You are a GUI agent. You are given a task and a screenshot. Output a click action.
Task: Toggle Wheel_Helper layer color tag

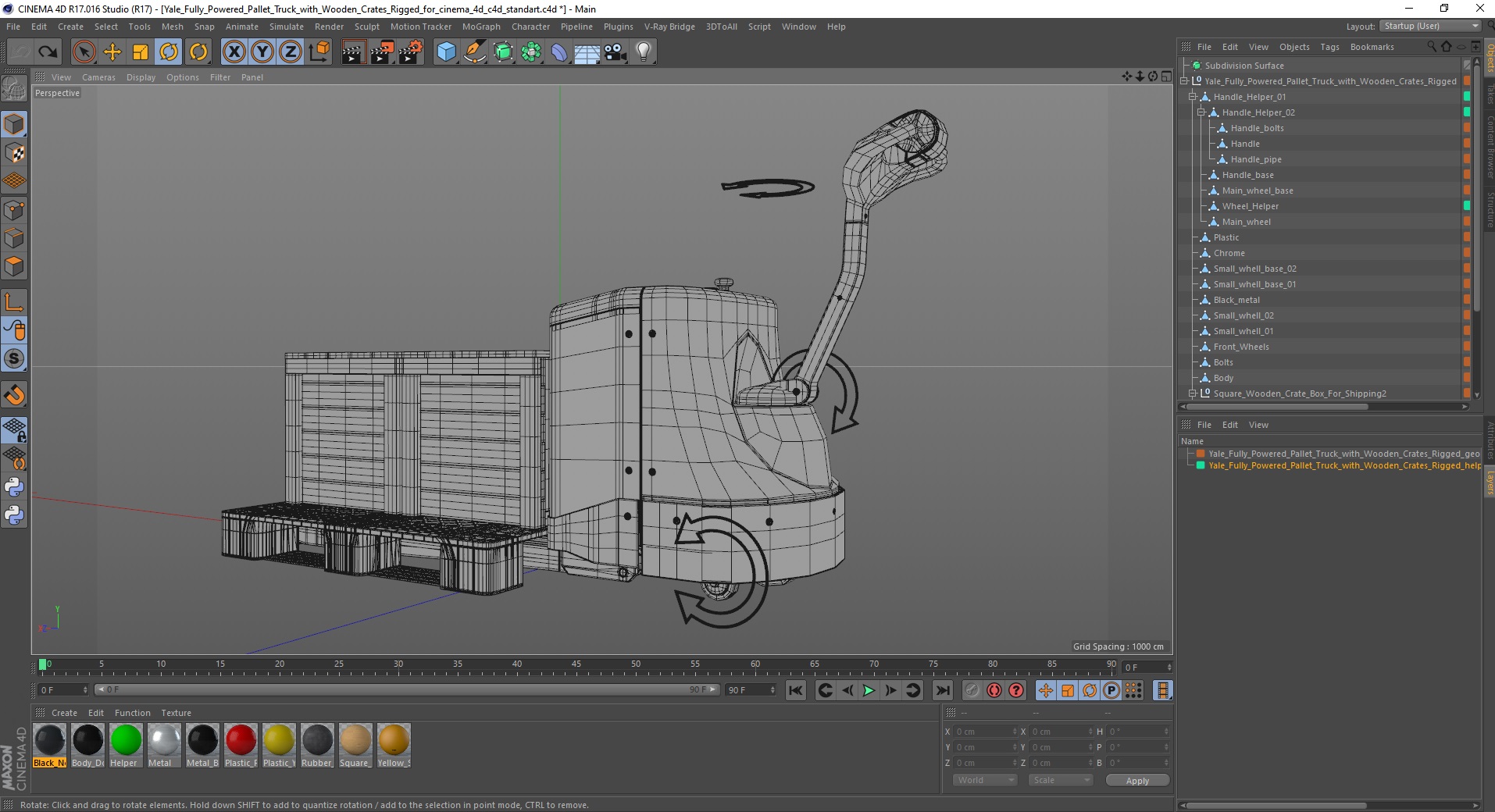tap(1466, 206)
